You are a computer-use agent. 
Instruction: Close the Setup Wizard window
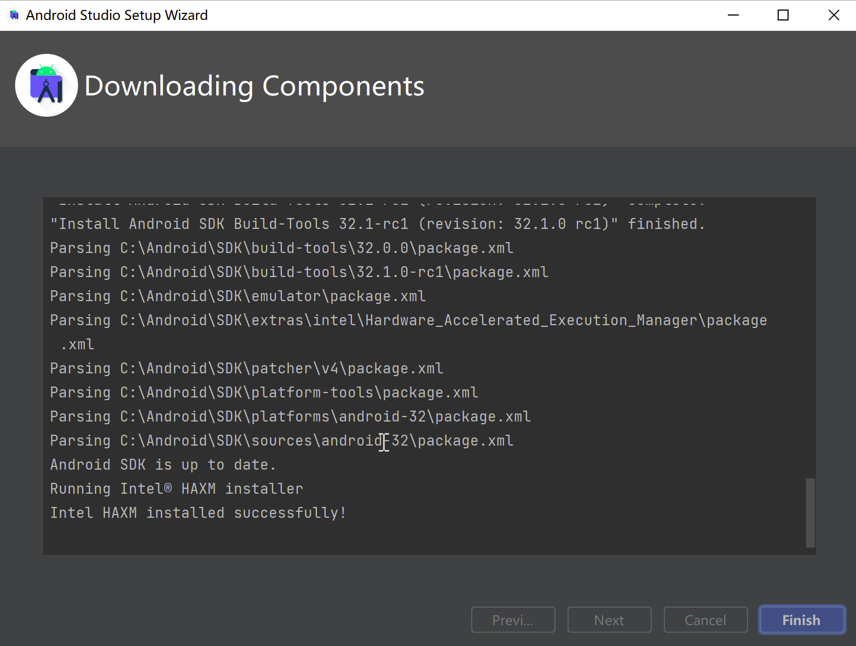pyautogui.click(x=833, y=15)
